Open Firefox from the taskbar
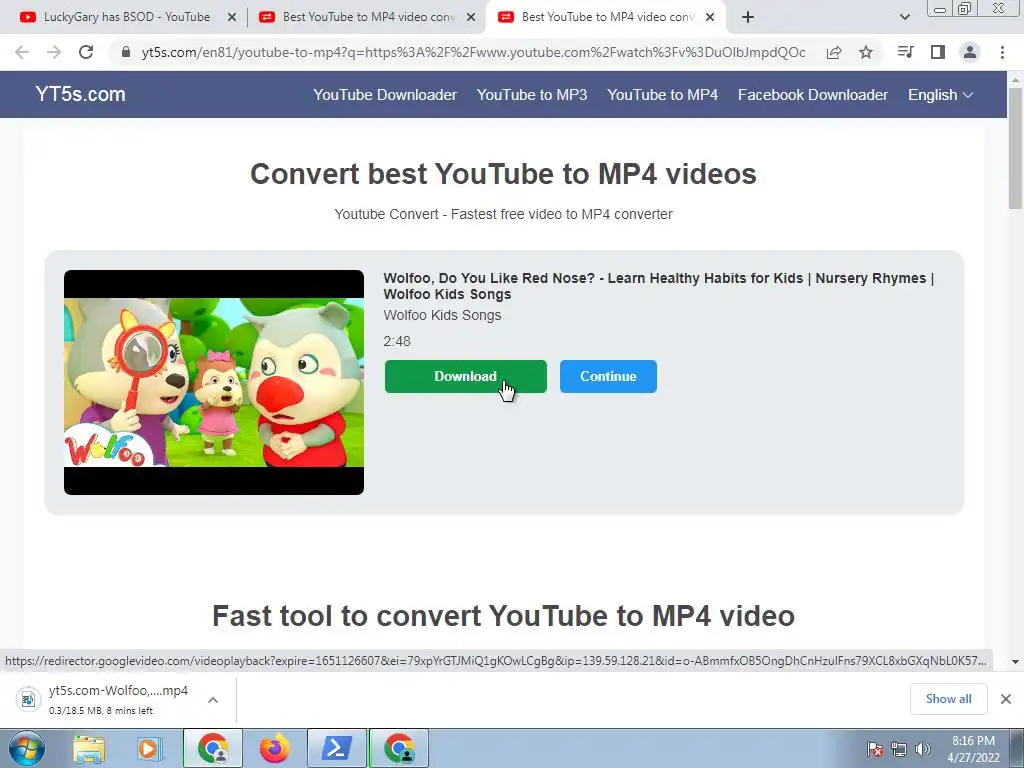The image size is (1024, 768). pos(274,748)
